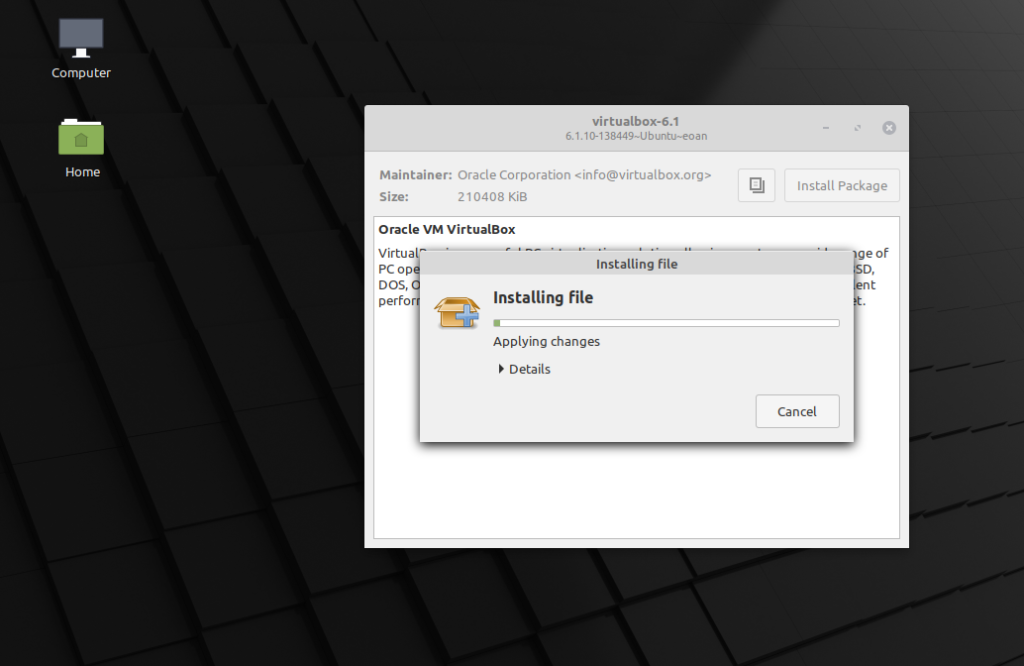Screen dimensions: 1024x666
Task: Click the Install Package button
Action: coord(842,185)
